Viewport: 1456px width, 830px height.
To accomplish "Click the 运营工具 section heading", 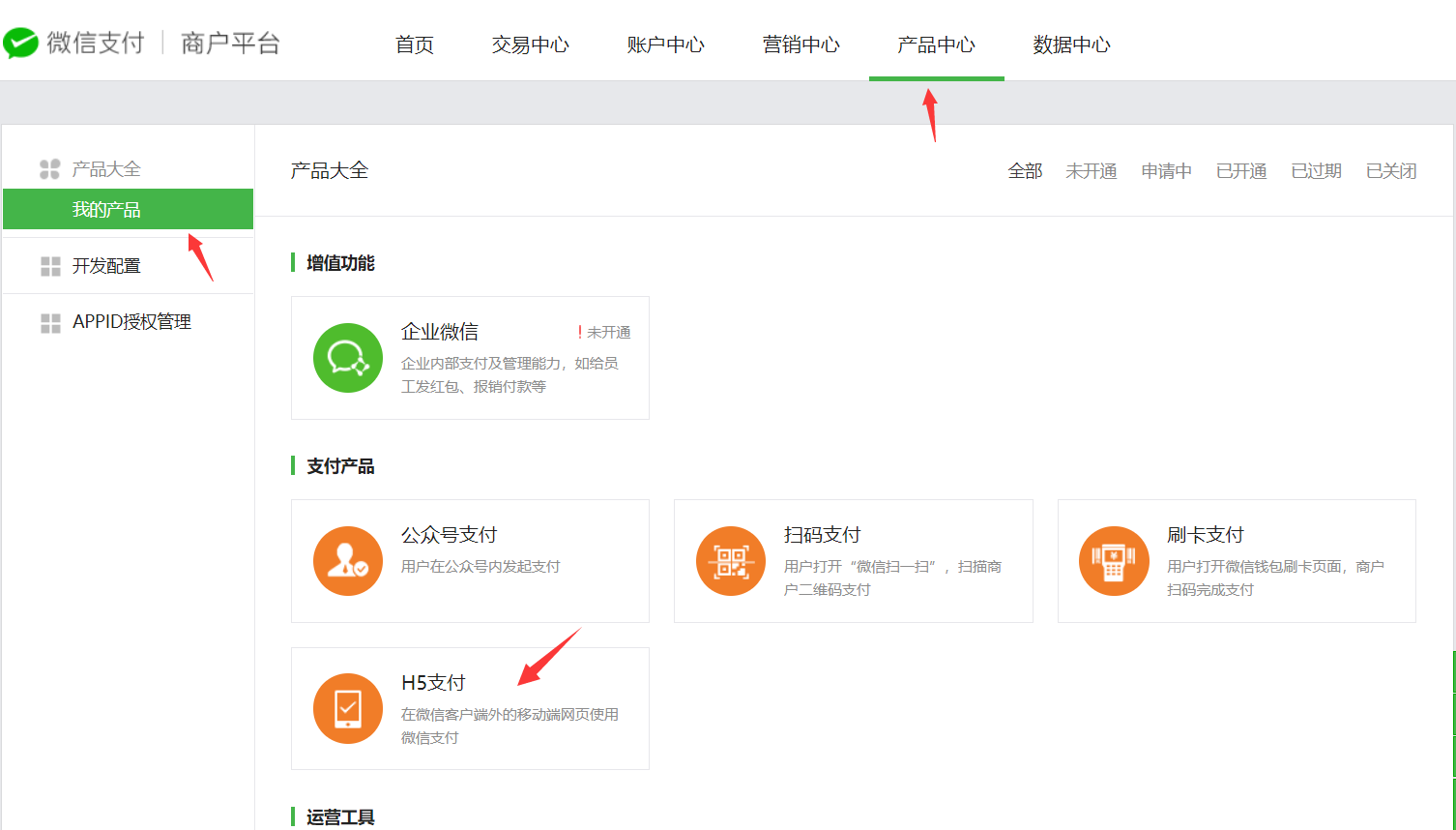I will pos(340,817).
